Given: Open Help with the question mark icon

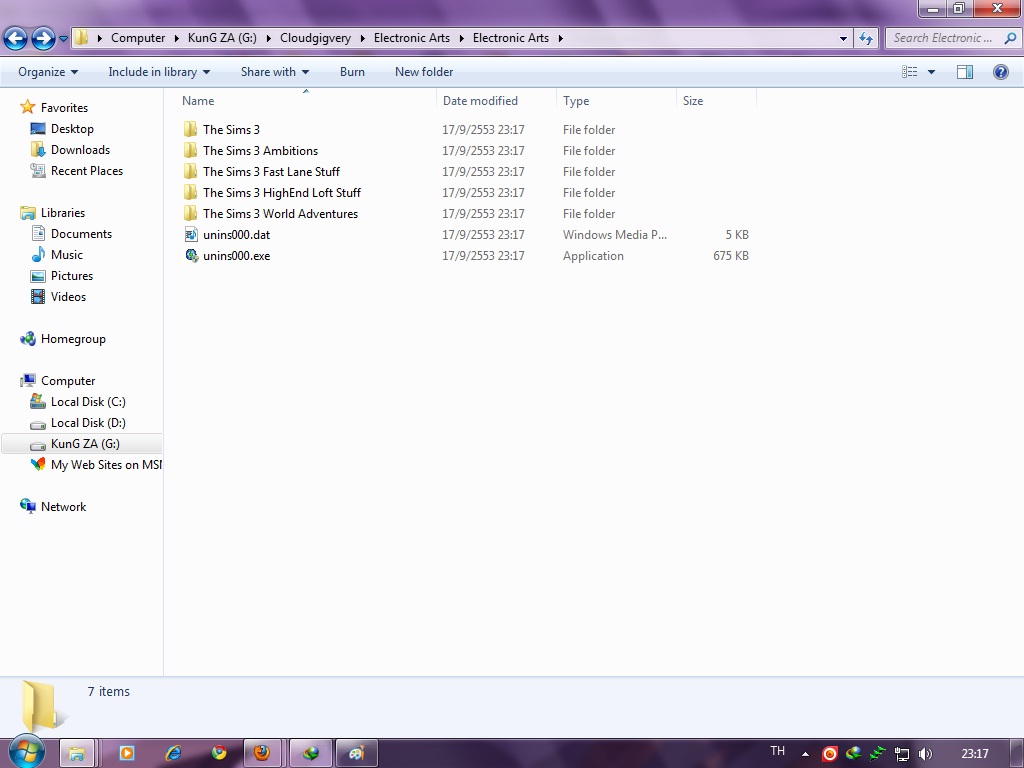Looking at the screenshot, I should point(1000,72).
